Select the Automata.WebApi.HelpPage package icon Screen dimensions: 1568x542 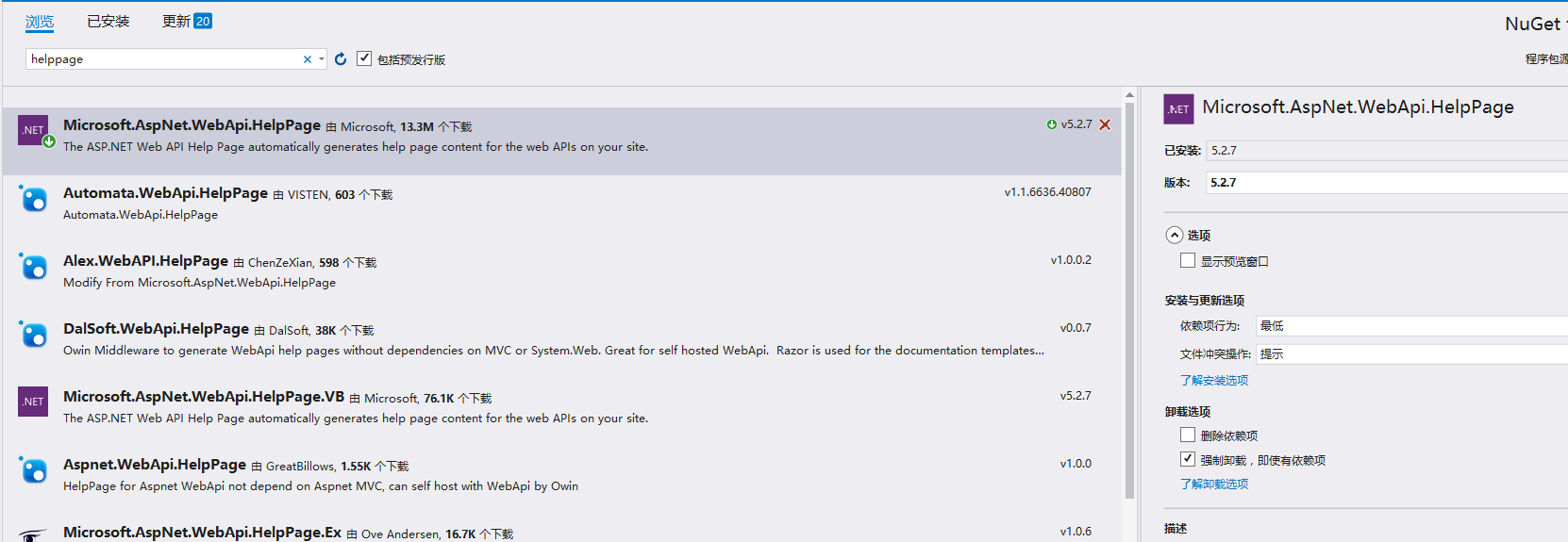[x=33, y=199]
